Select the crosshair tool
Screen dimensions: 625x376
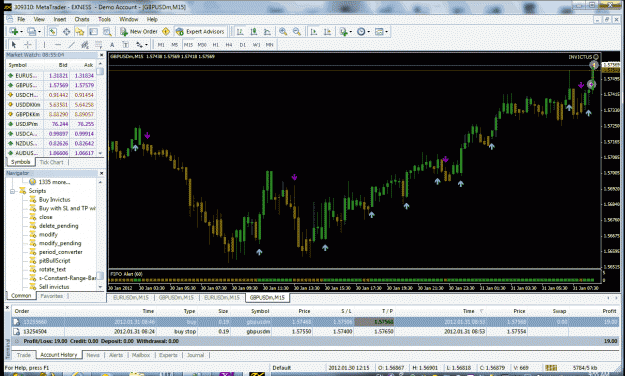coord(28,45)
